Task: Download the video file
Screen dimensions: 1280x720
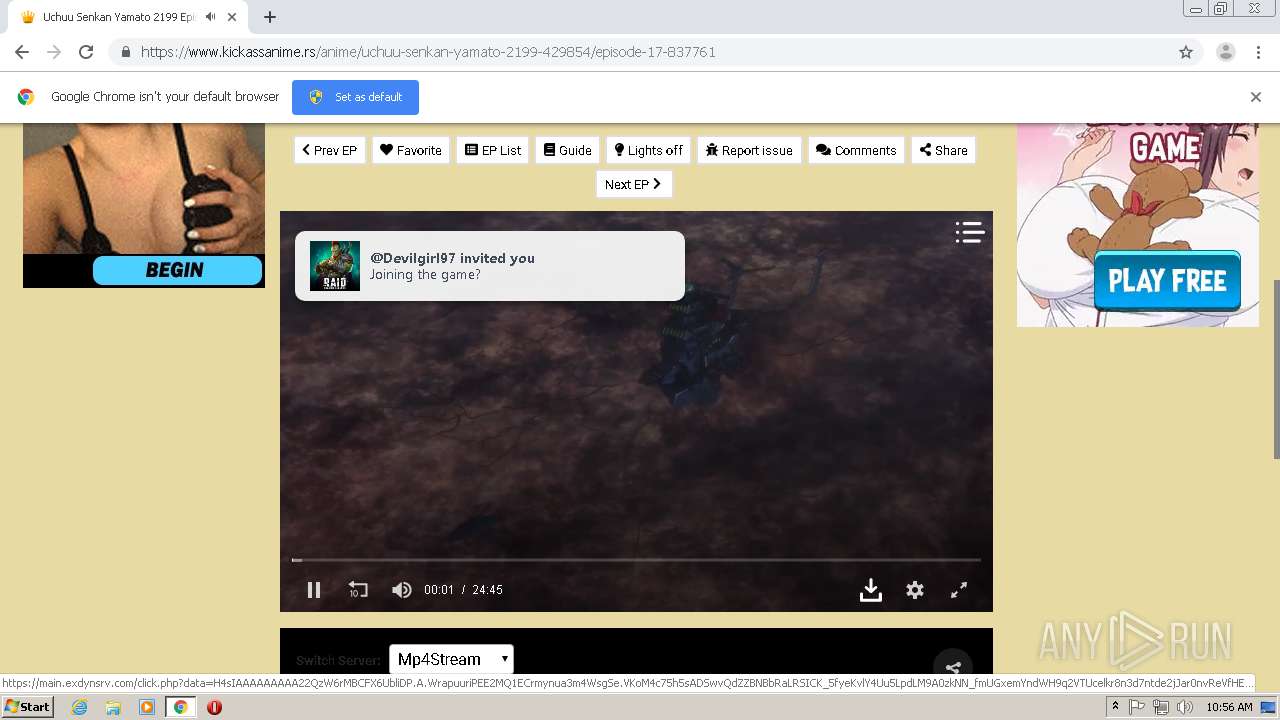Action: click(871, 590)
